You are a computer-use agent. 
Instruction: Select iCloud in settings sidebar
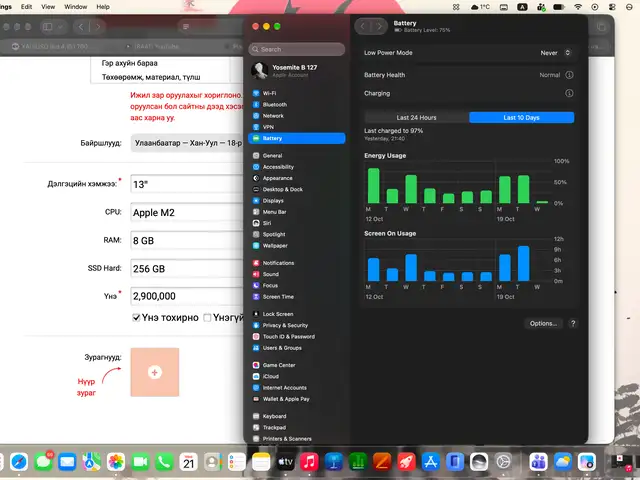(x=297, y=376)
